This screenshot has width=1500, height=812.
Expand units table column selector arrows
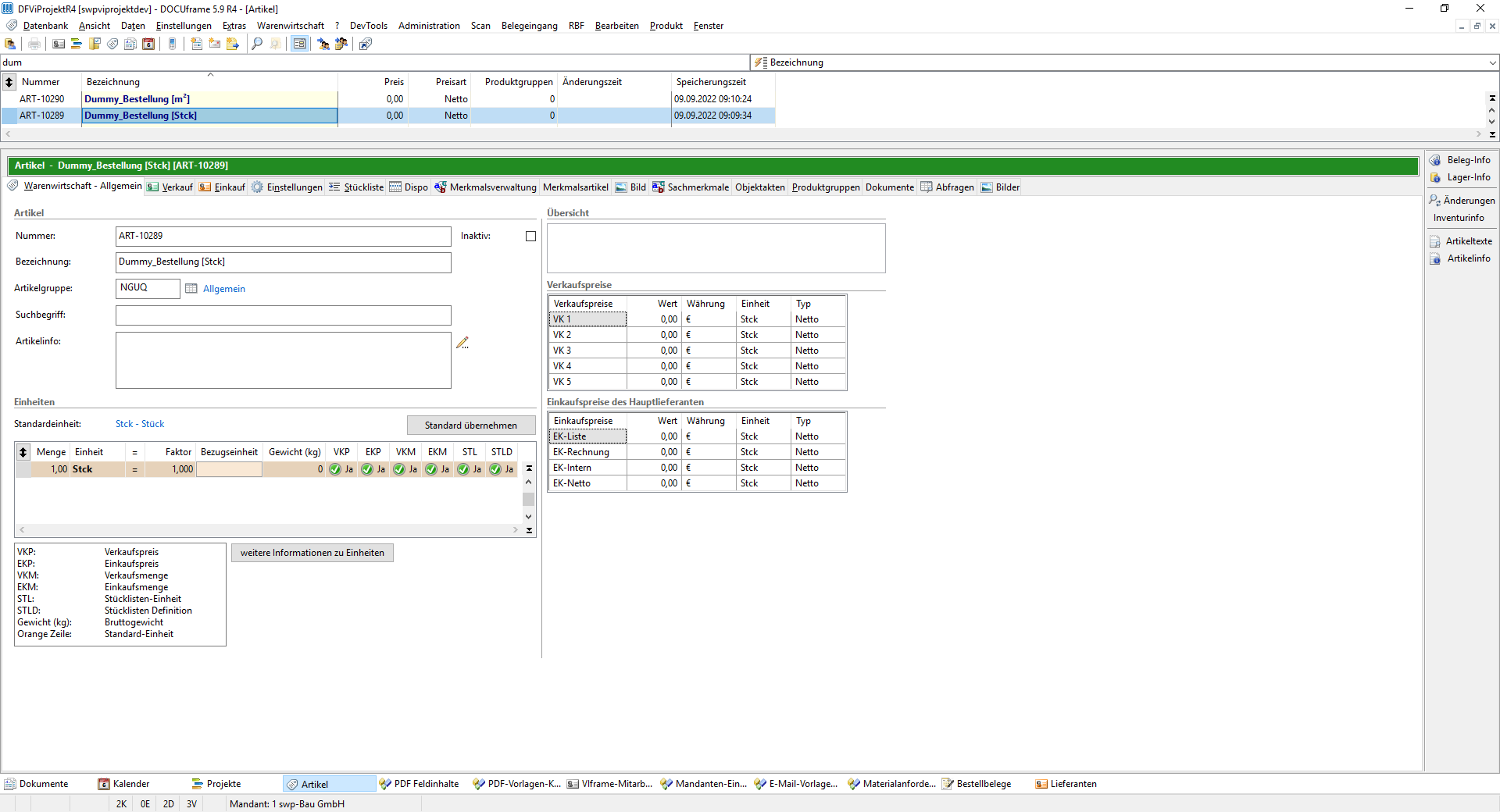click(23, 452)
